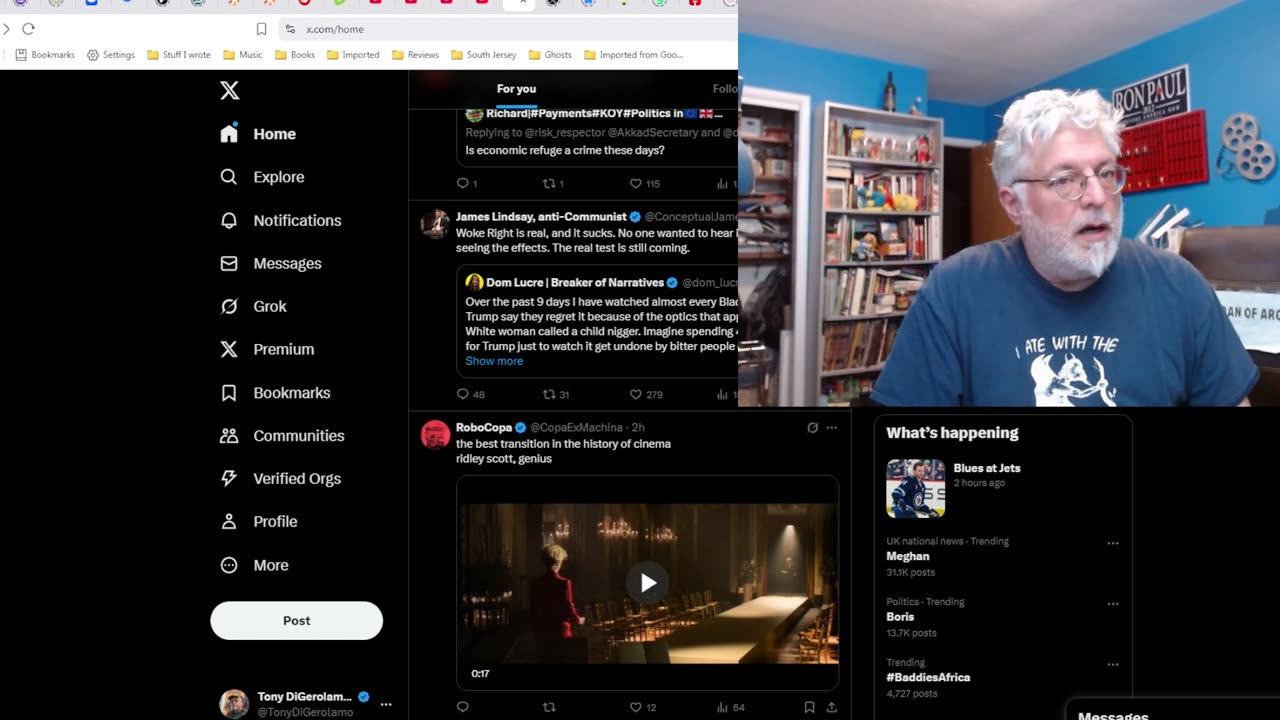Image resolution: width=1280 pixels, height=720 pixels.
Task: Reload the page in browser toolbar
Action: coord(28,29)
